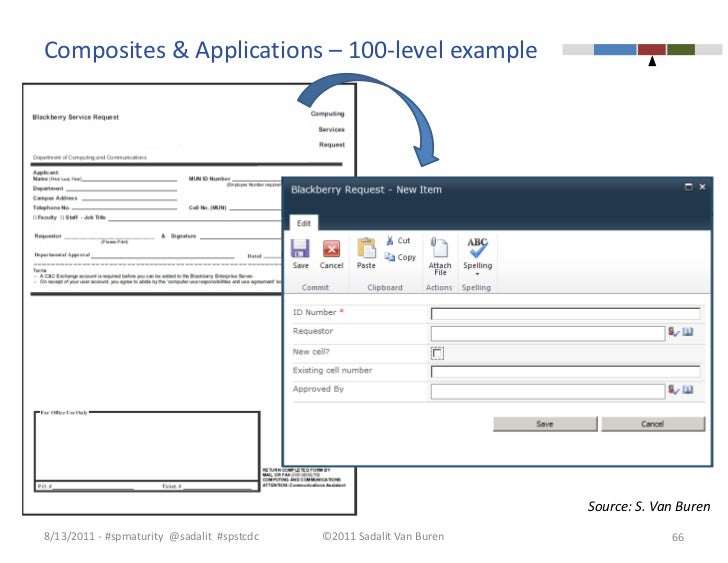Click the Existing cell number field
The width and height of the screenshot is (728, 563).
(x=566, y=371)
